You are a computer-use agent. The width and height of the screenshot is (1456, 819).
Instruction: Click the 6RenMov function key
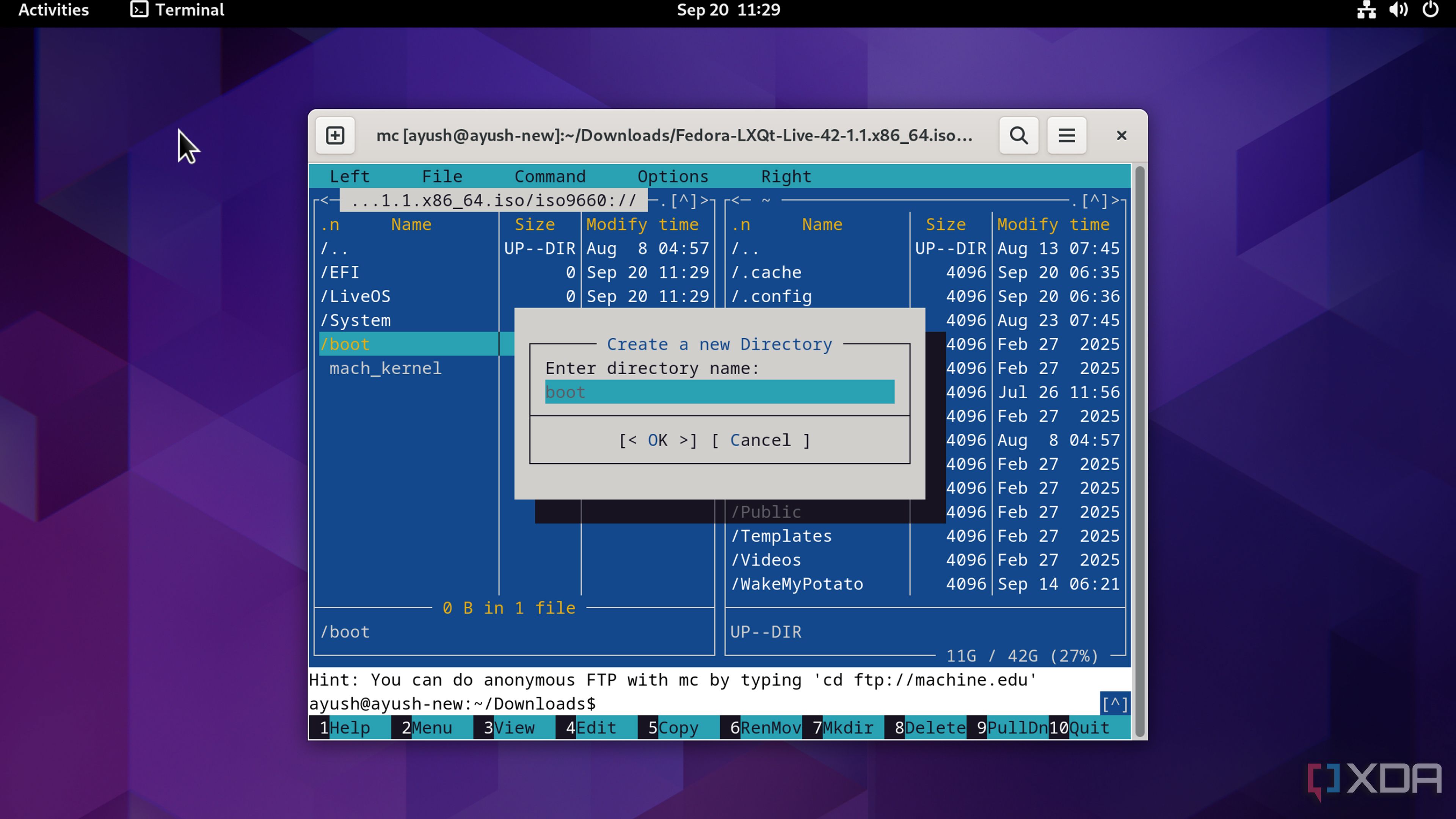[761, 728]
